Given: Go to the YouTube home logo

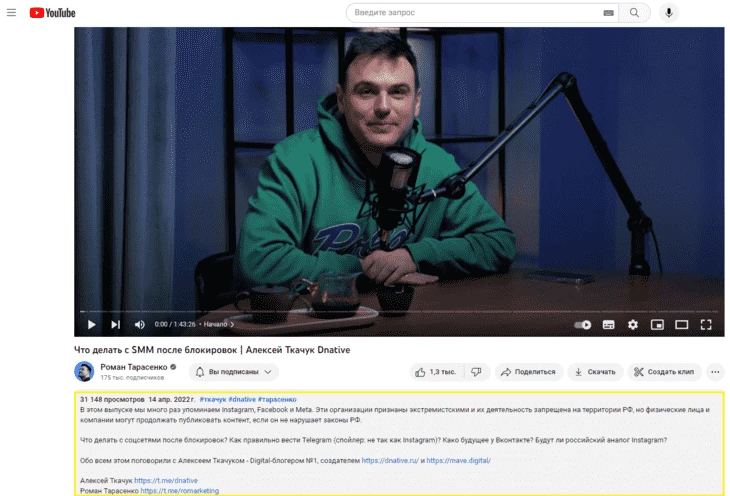Looking at the screenshot, I should point(52,13).
